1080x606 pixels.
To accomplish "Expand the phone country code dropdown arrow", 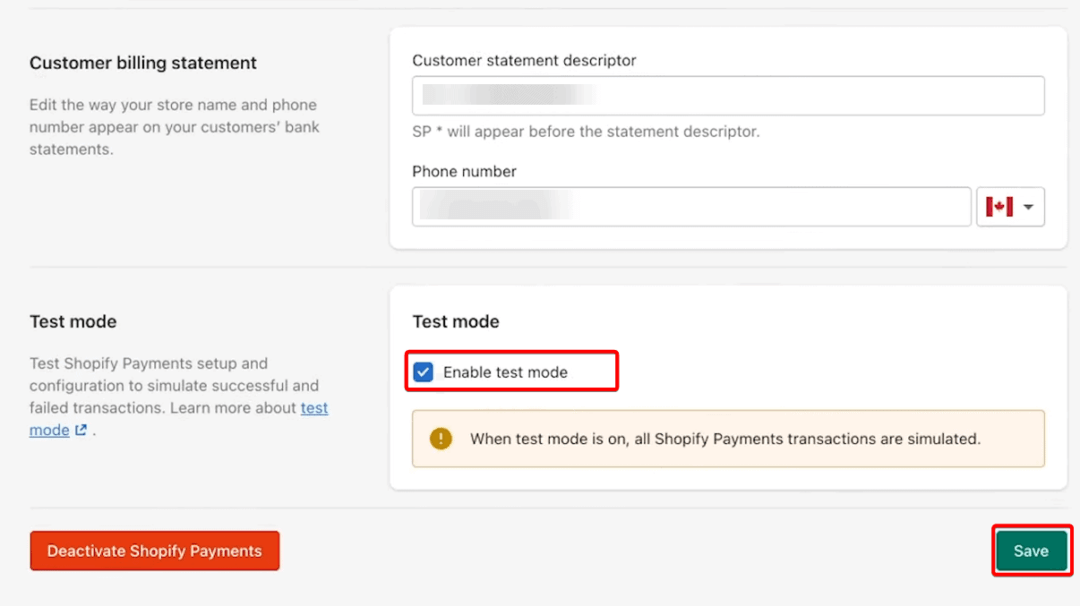I will [1028, 207].
